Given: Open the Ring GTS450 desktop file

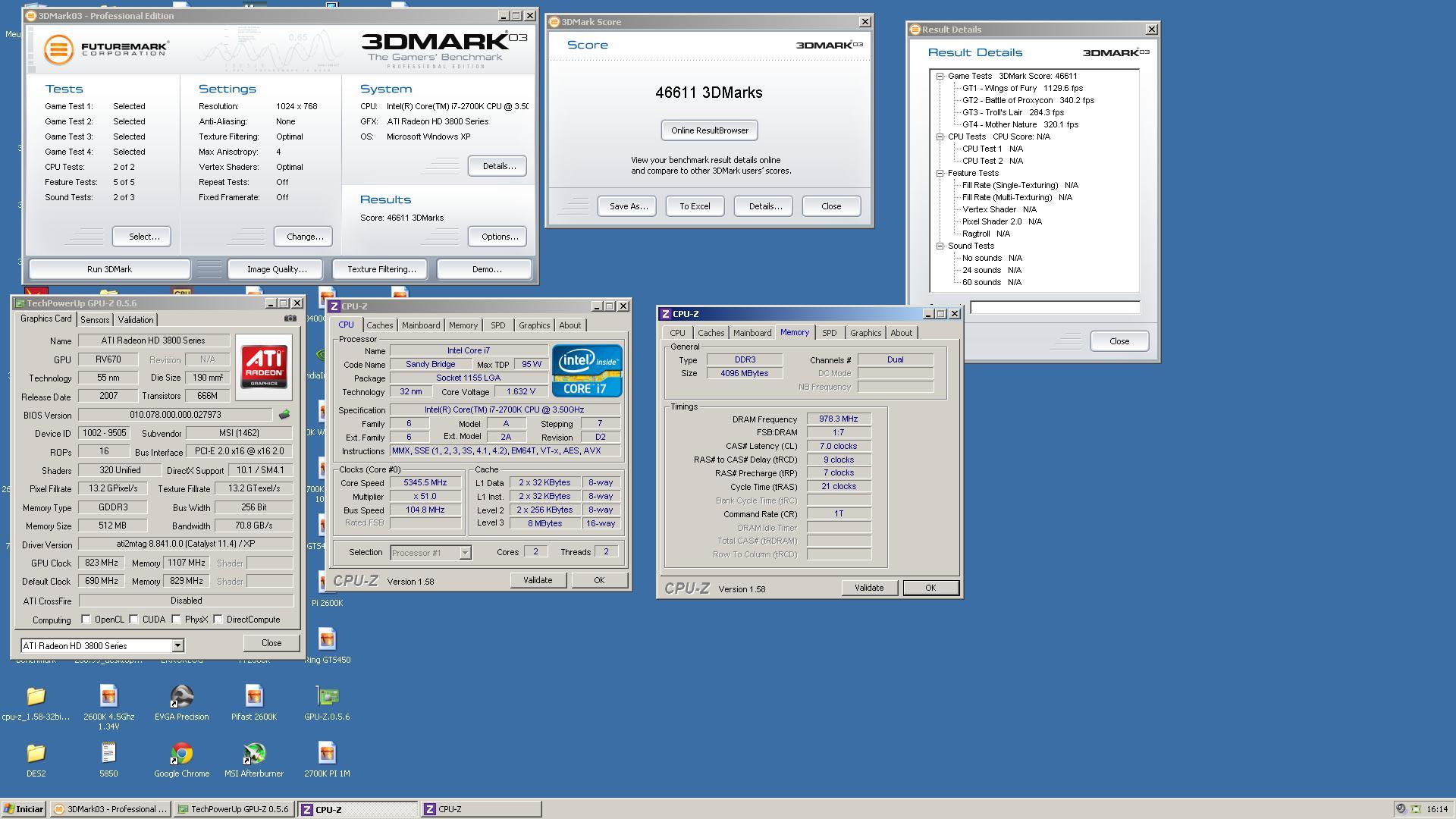Looking at the screenshot, I should [327, 646].
